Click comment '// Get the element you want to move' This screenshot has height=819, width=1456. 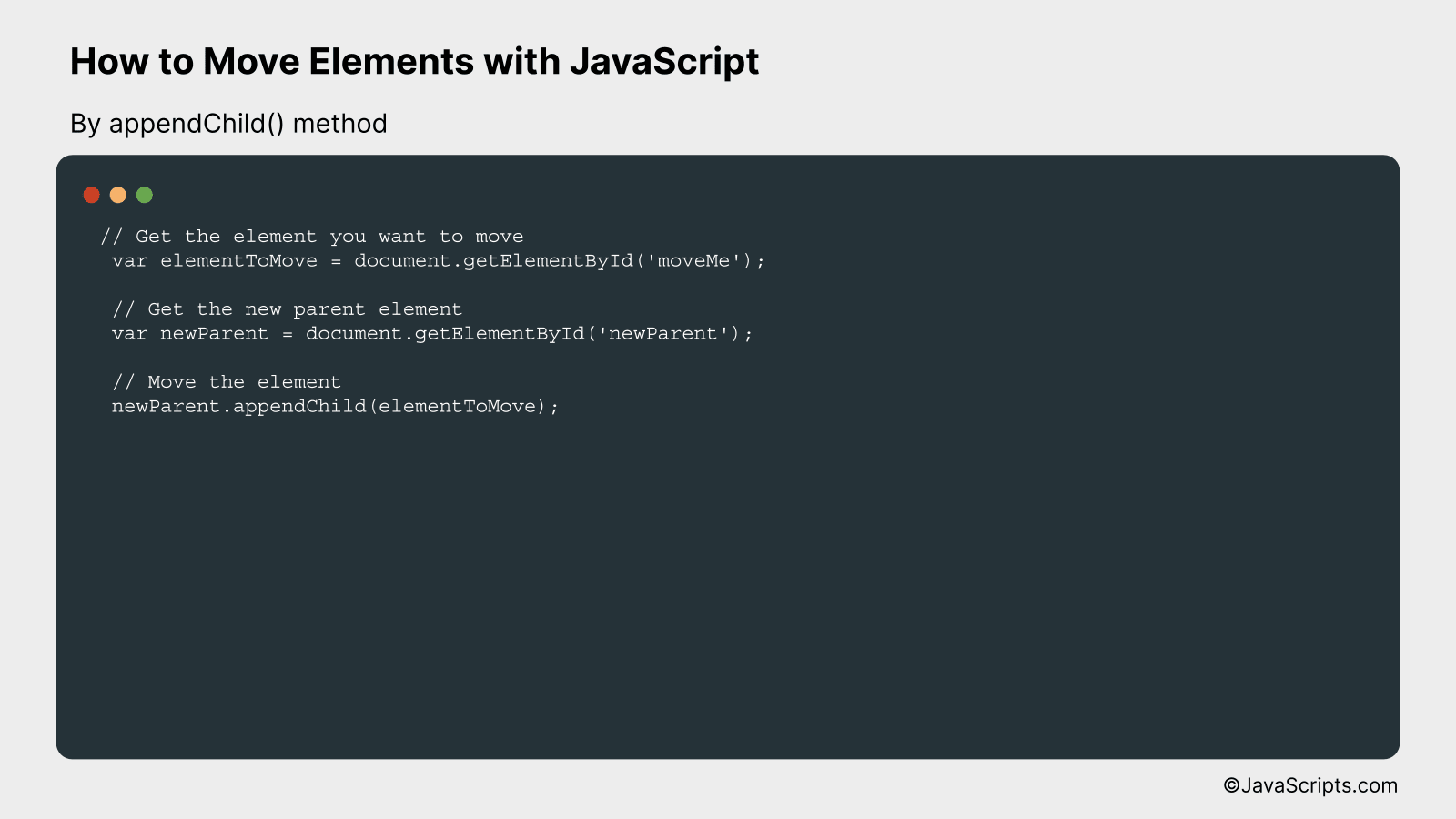312,237
